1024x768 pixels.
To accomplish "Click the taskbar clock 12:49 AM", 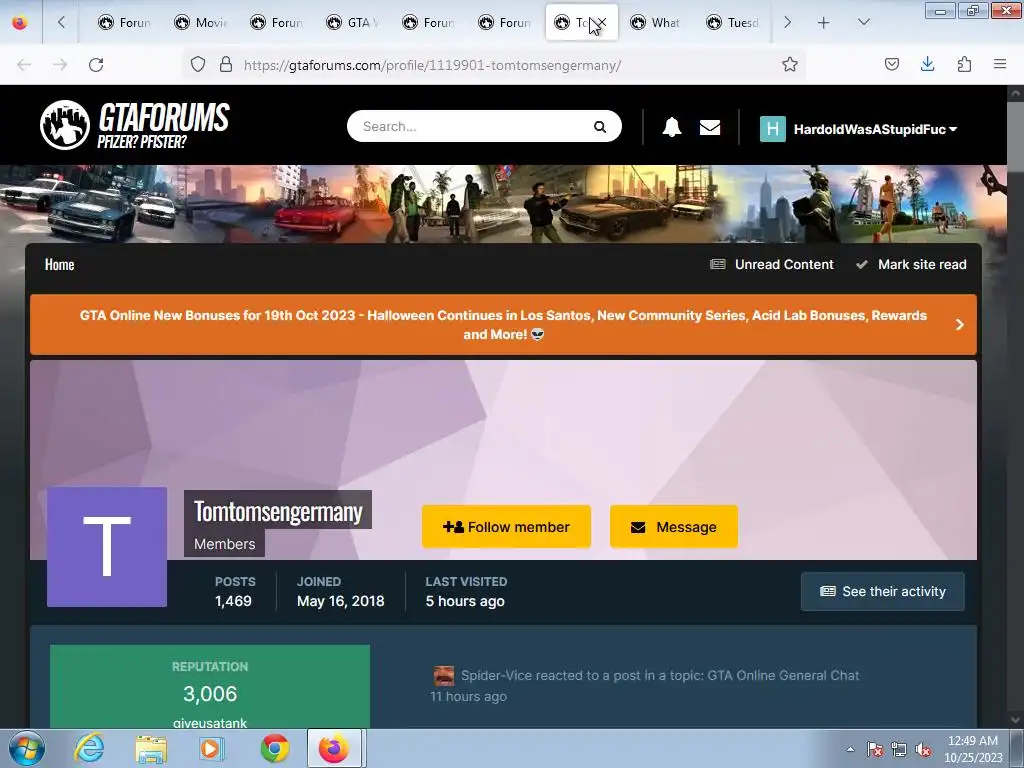I will tap(972, 741).
